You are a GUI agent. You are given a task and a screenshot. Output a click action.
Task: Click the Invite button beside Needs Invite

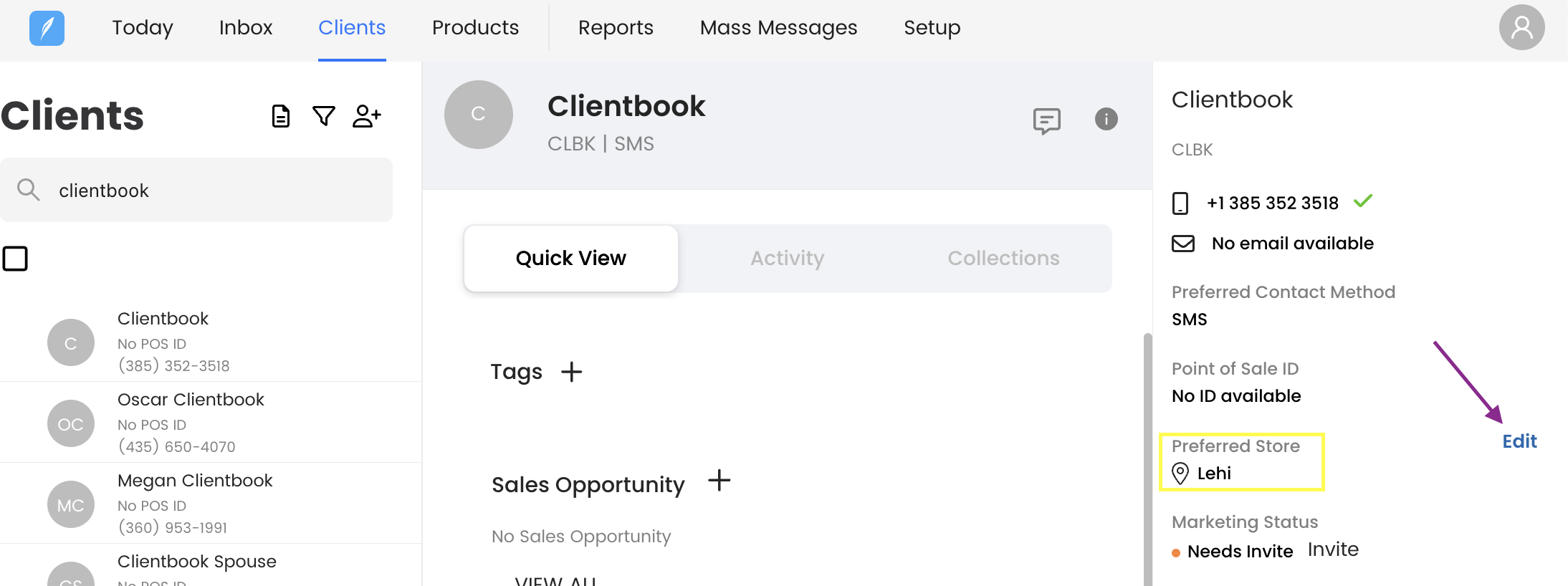1333,549
